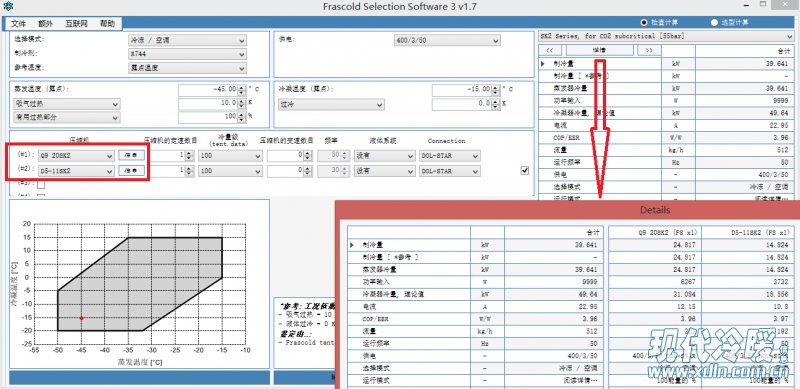
Task: Select the 选型计算 radio button
Action: tap(714, 22)
